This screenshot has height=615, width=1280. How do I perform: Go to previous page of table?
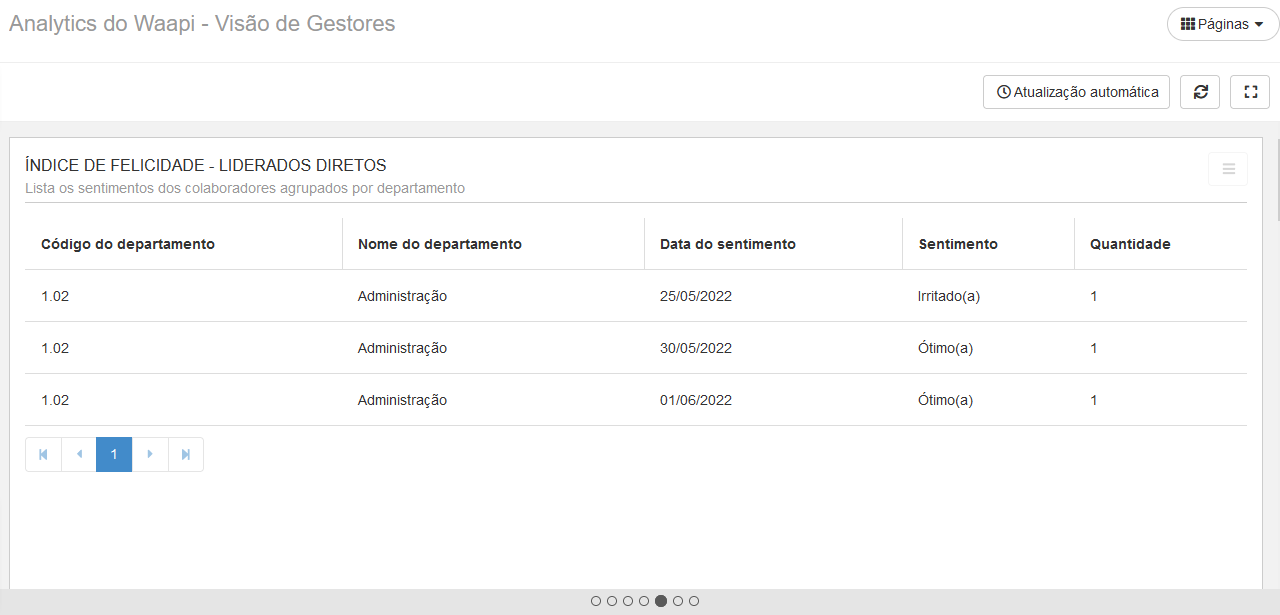[79, 454]
